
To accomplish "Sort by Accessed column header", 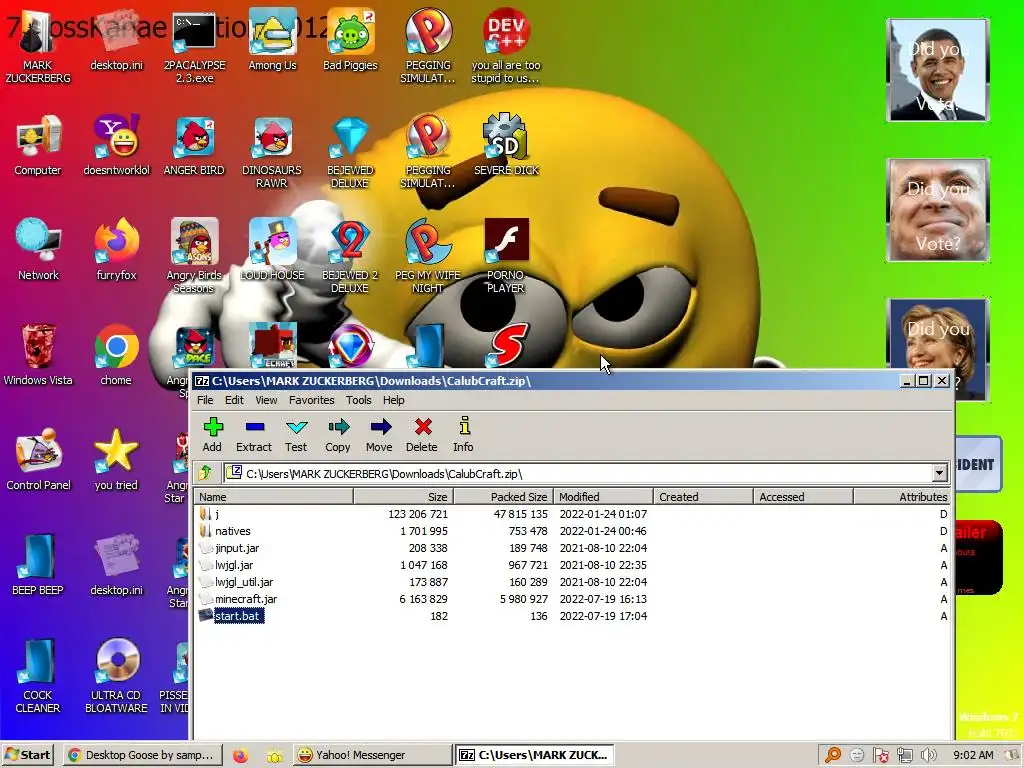I will 803,497.
